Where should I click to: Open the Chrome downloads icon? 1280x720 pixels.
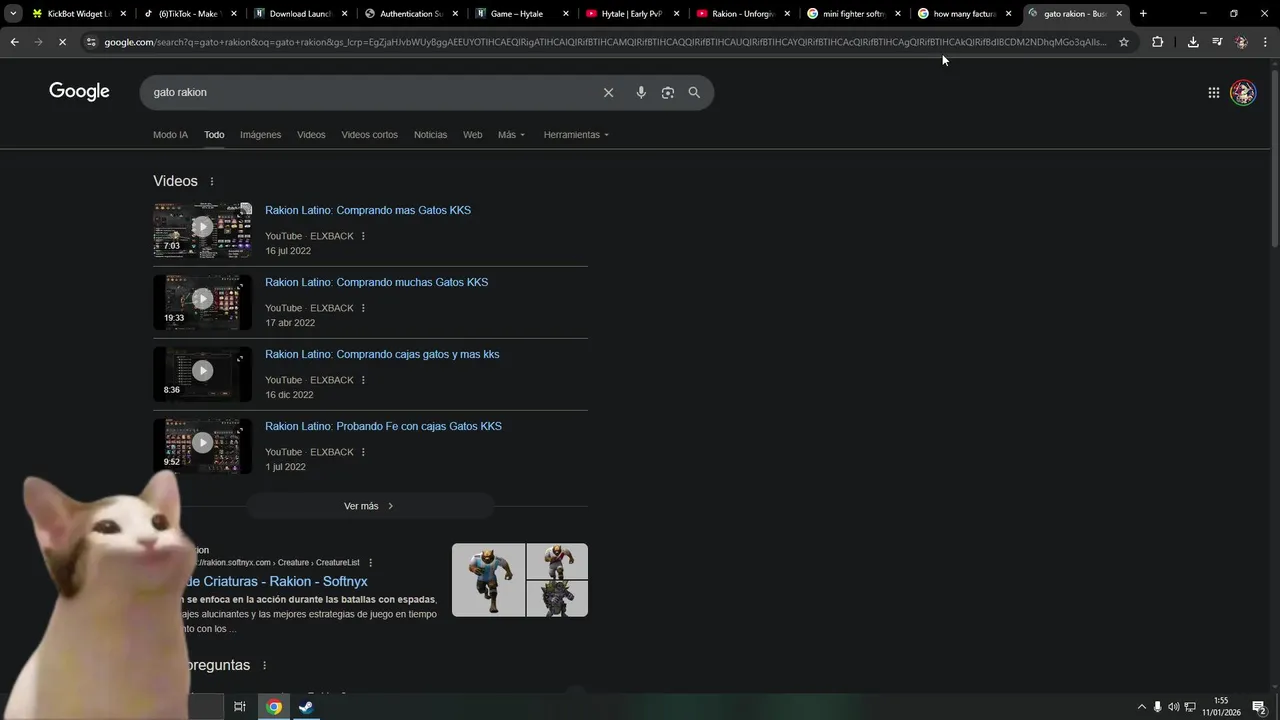1193,42
